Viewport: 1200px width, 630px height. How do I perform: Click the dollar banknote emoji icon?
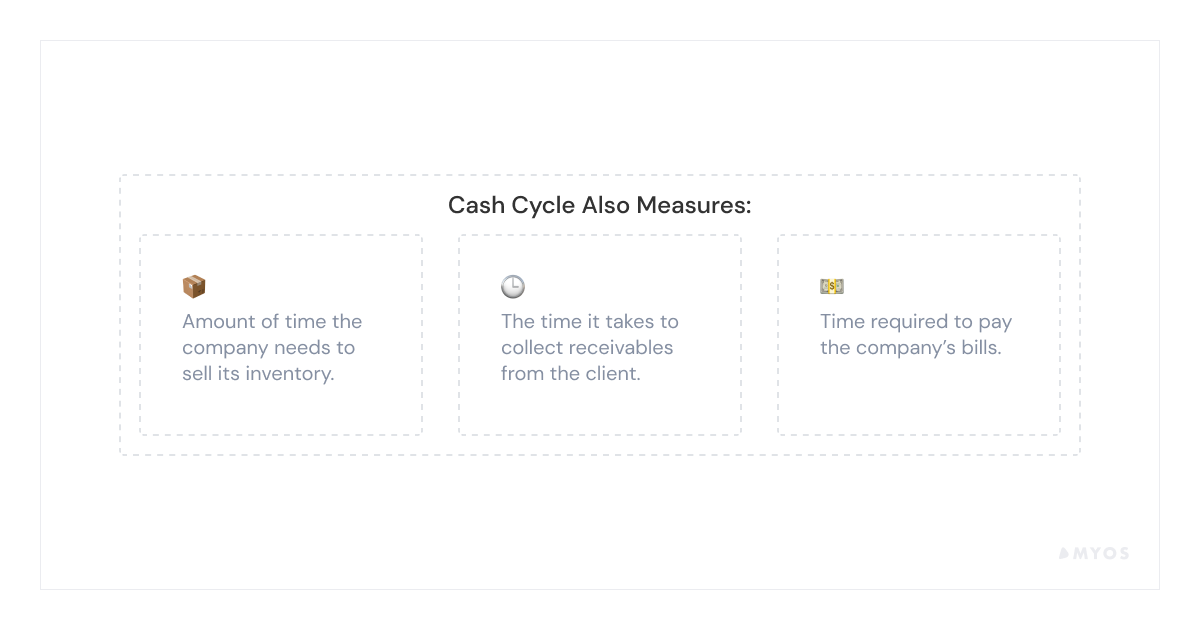tap(832, 287)
